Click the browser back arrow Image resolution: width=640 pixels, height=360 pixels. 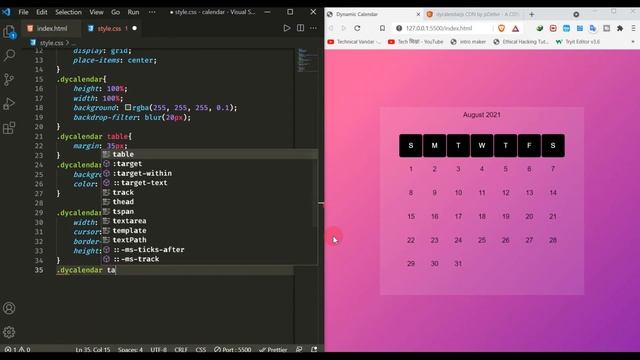tap(331, 28)
